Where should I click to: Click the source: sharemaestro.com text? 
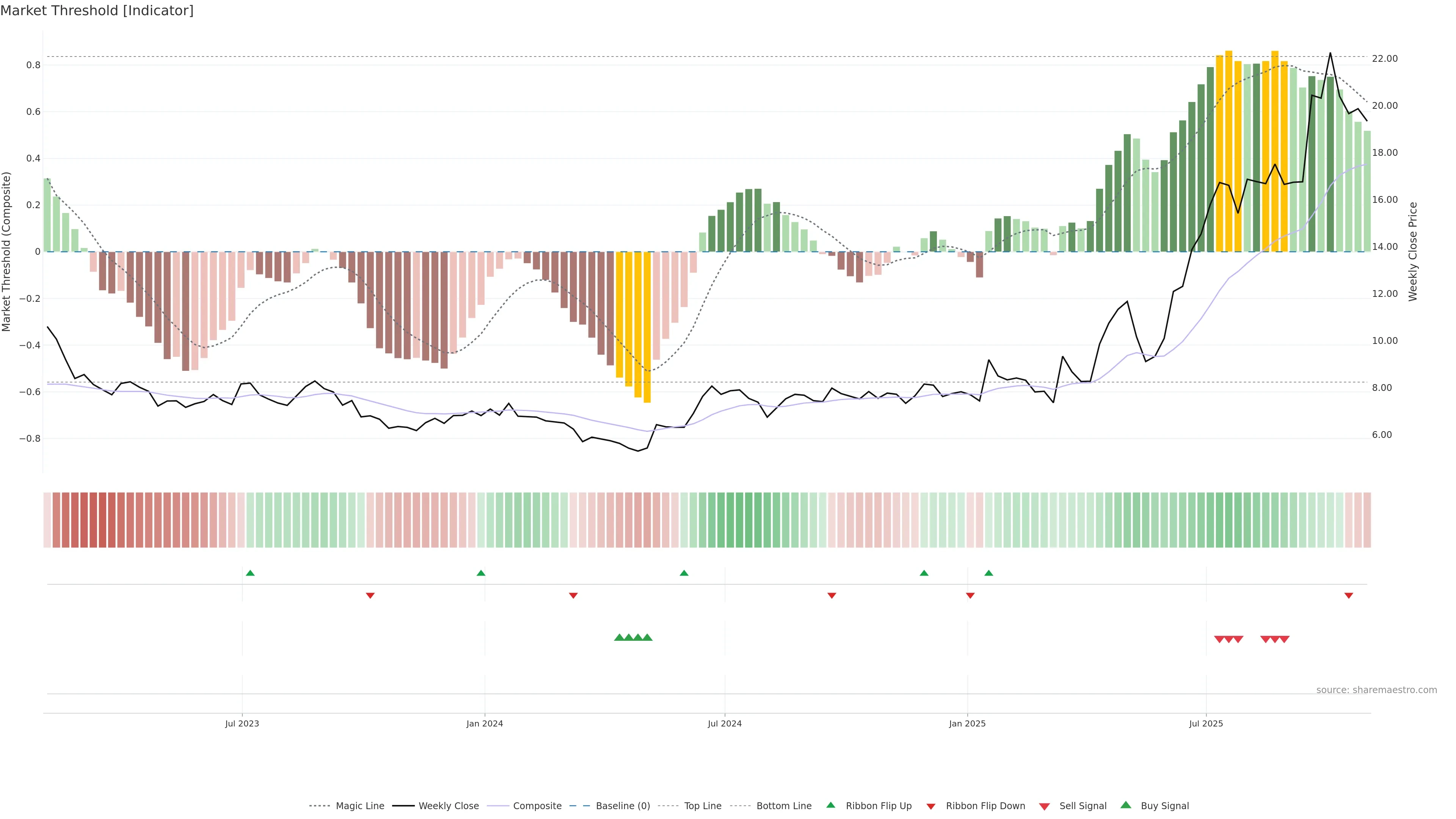pyautogui.click(x=1376, y=690)
